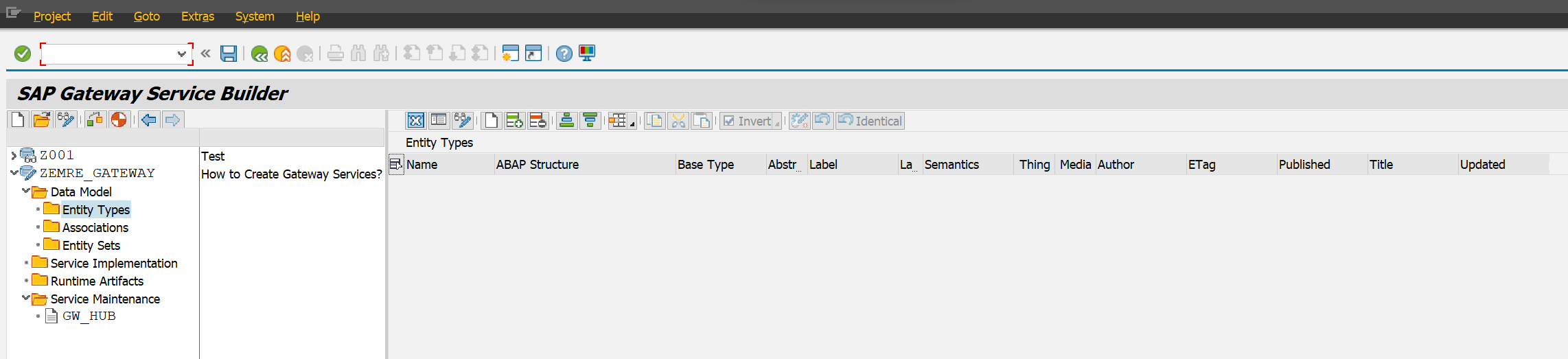Image resolution: width=1568 pixels, height=359 pixels.
Task: Open the Extras menu
Action: pyautogui.click(x=198, y=16)
